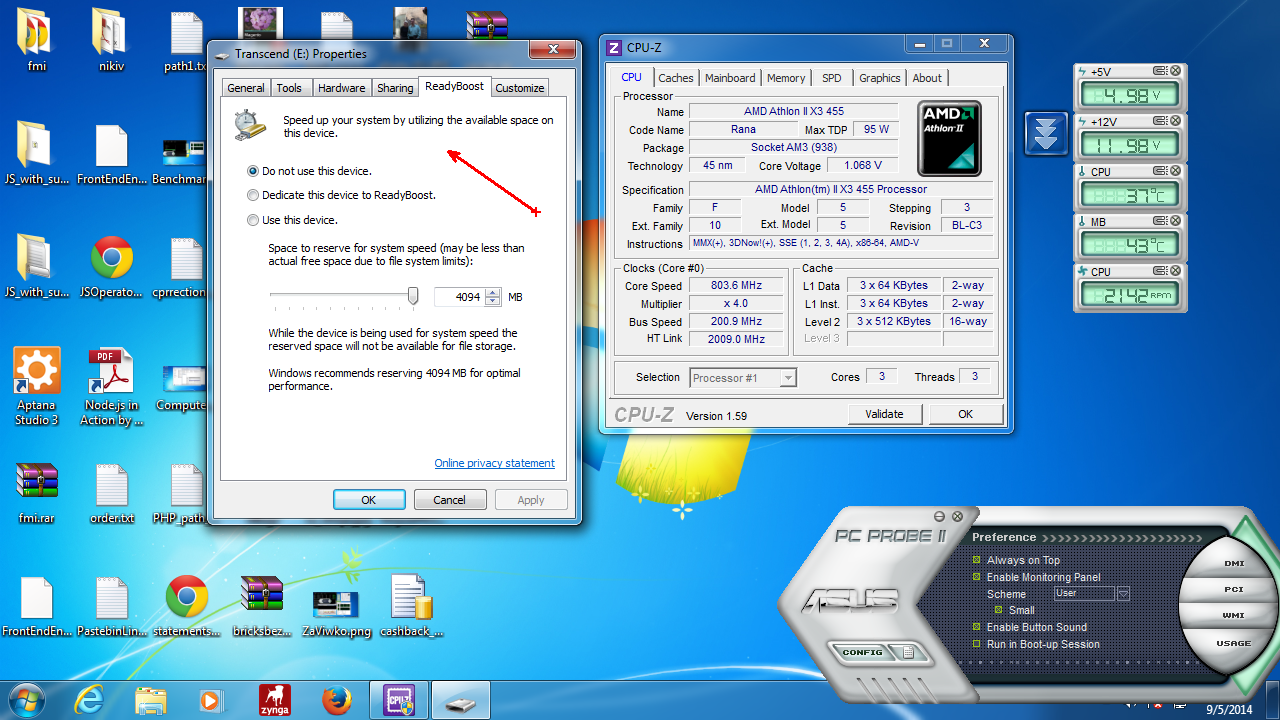
Task: Switch to Caches tab in CPU-Z
Action: pos(676,78)
